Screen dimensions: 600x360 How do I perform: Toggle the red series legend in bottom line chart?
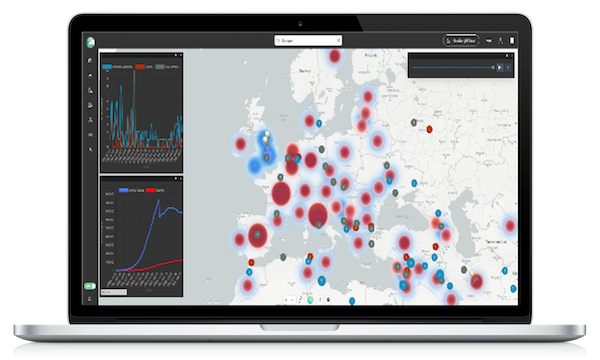pos(155,190)
